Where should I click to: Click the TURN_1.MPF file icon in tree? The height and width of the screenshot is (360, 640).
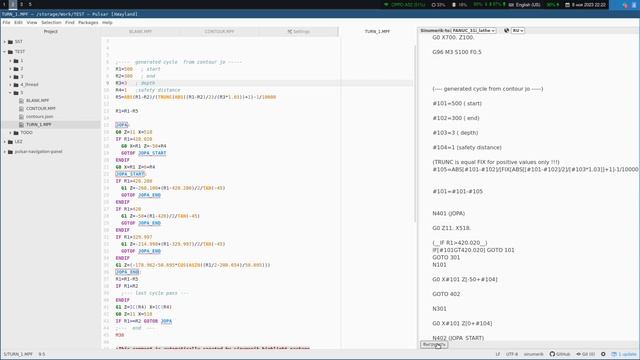[21, 124]
